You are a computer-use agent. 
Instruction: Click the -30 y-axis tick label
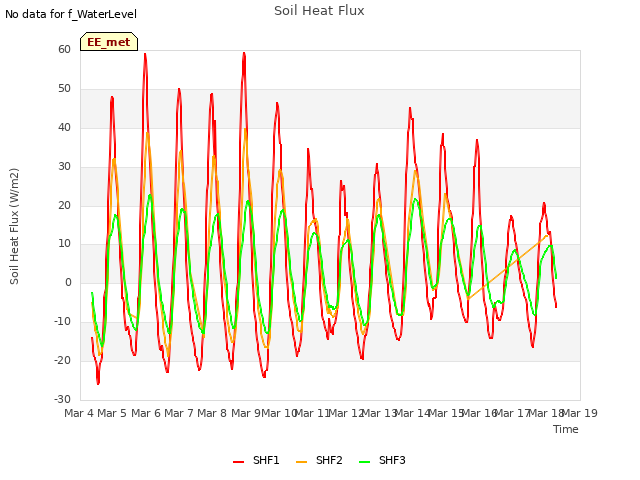[x=63, y=399]
